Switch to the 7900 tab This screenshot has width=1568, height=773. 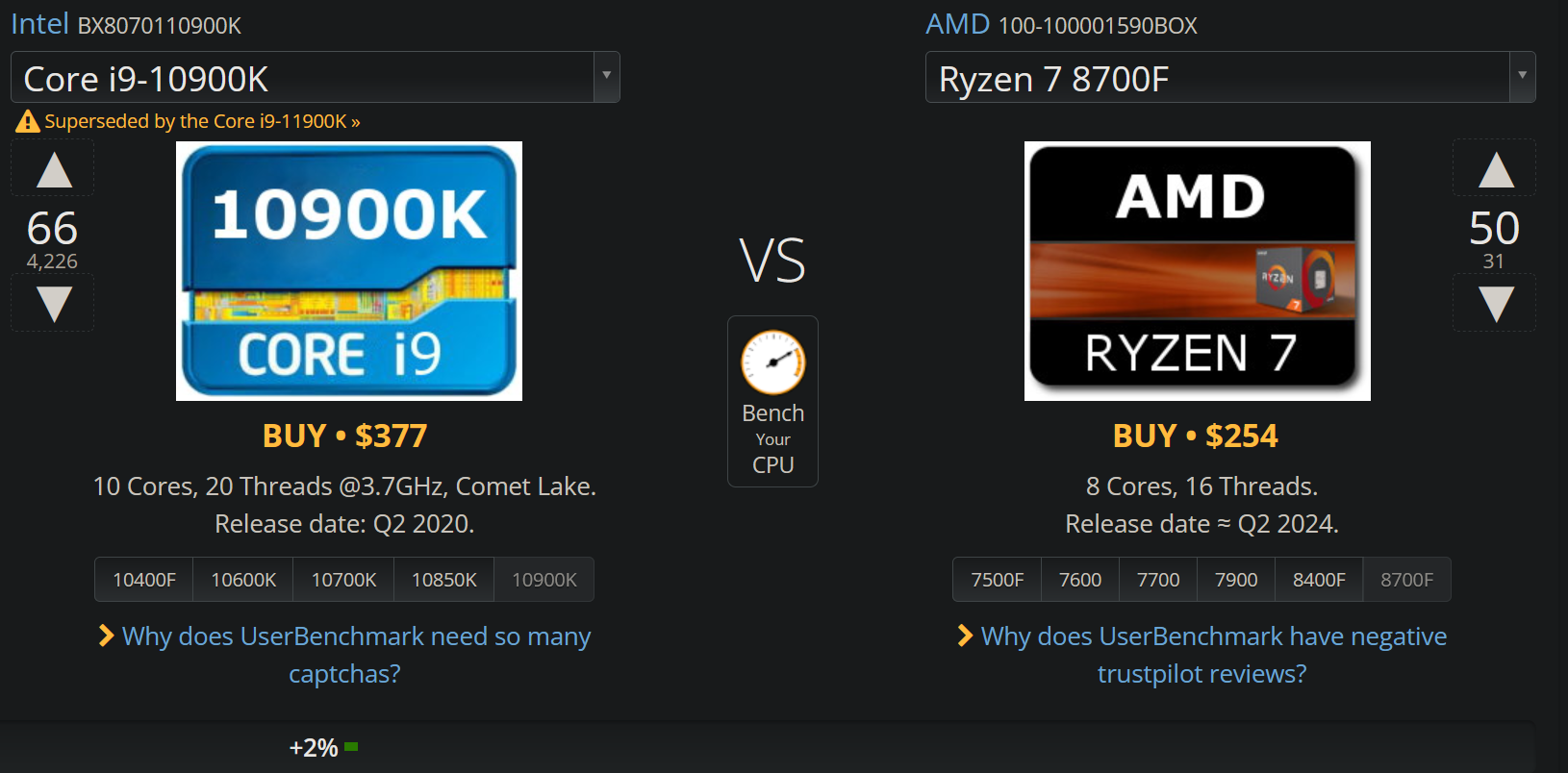1236,580
